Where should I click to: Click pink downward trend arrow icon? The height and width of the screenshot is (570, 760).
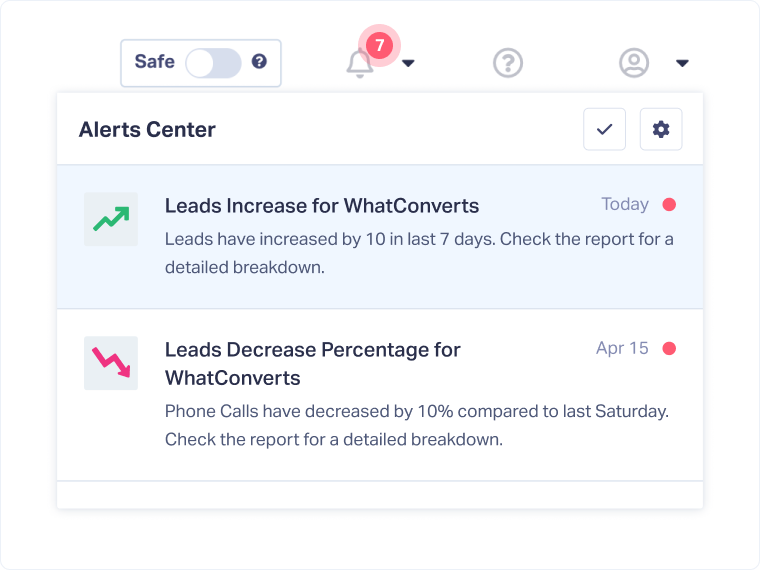point(111,362)
